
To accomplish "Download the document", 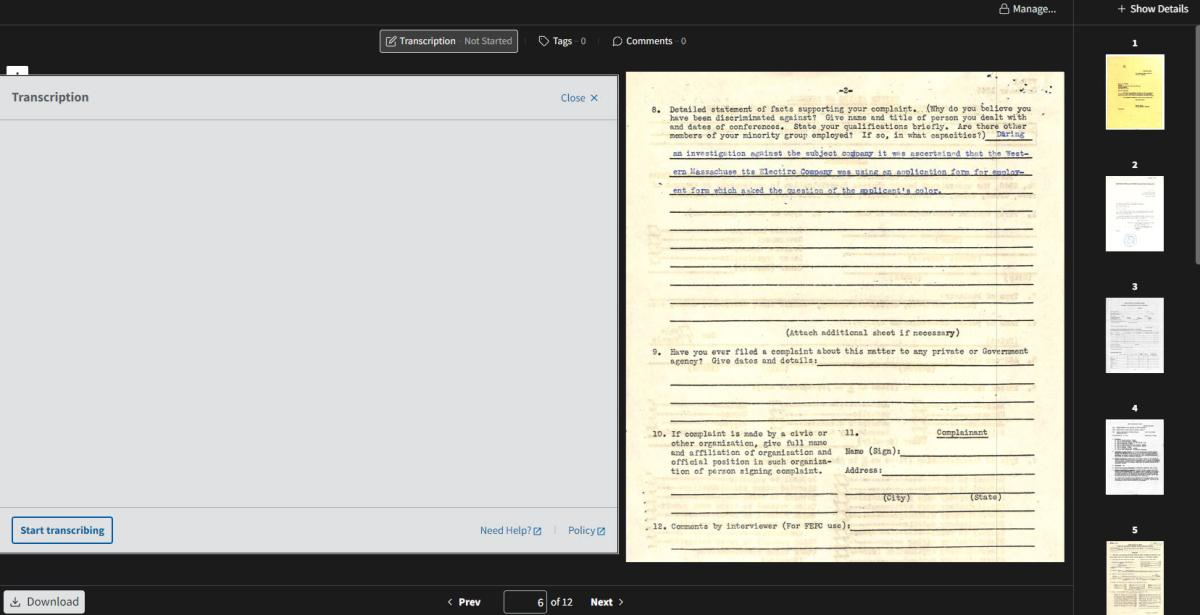I will [x=44, y=602].
